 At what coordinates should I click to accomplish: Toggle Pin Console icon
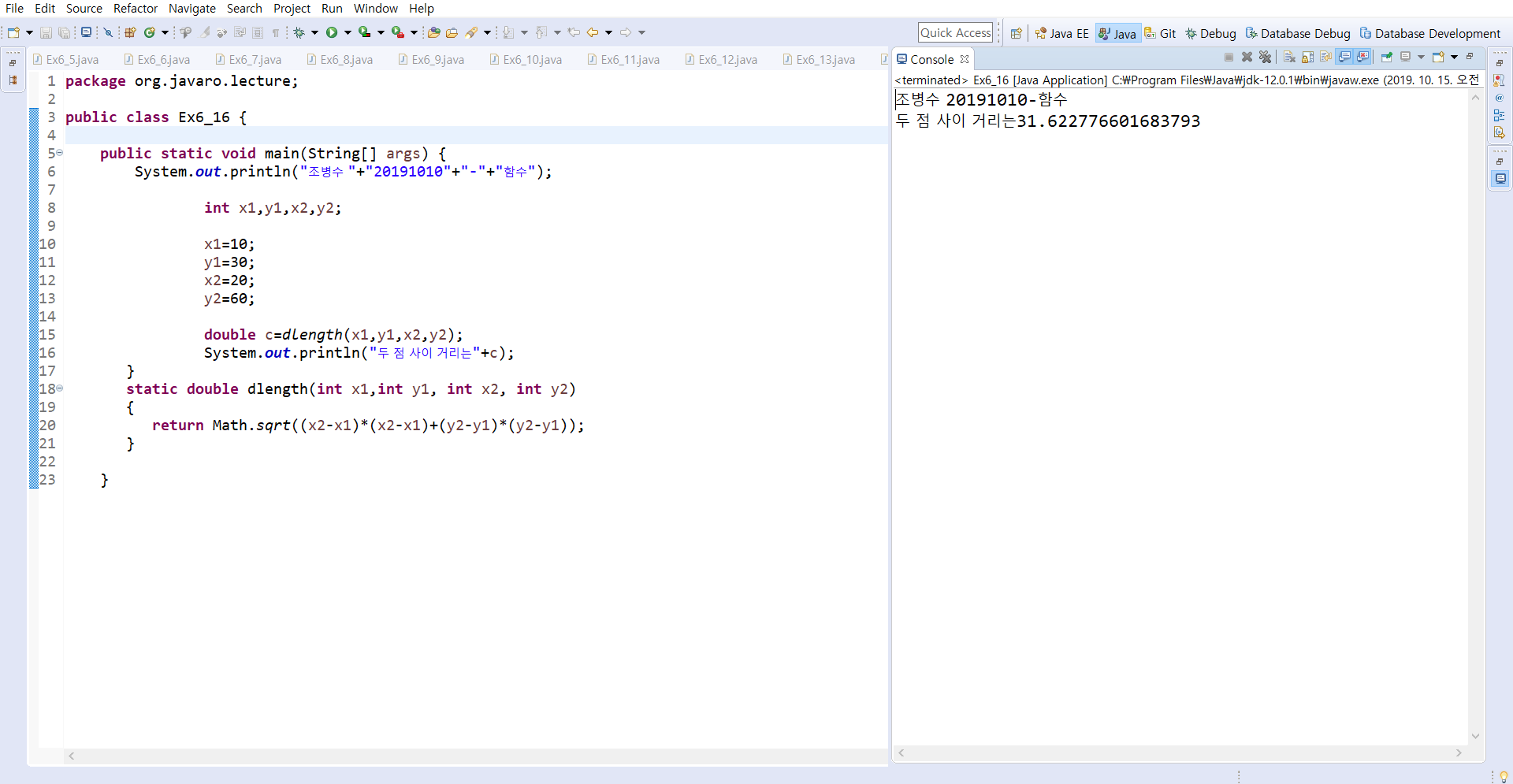coord(1387,57)
